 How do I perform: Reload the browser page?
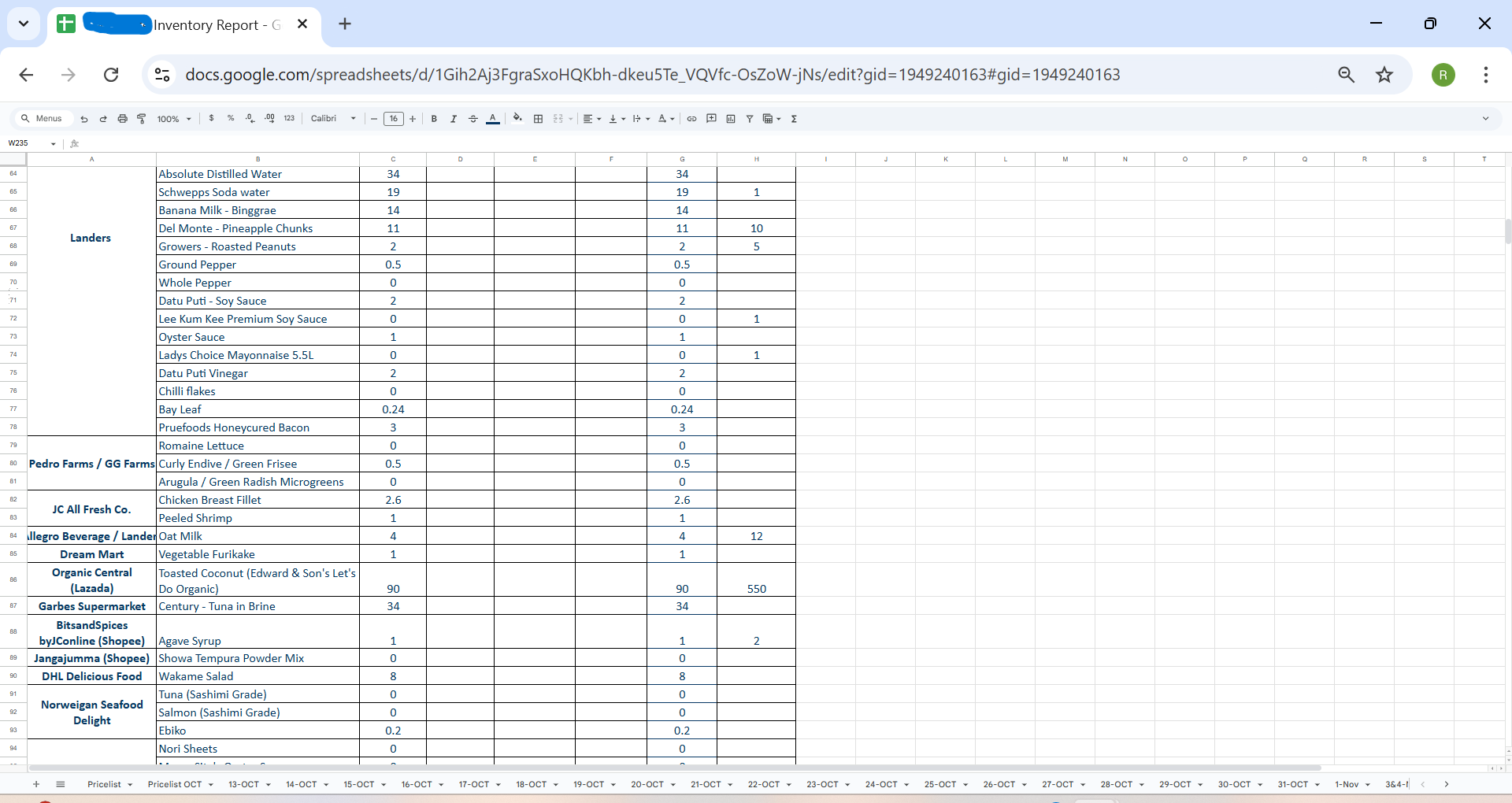(111, 75)
